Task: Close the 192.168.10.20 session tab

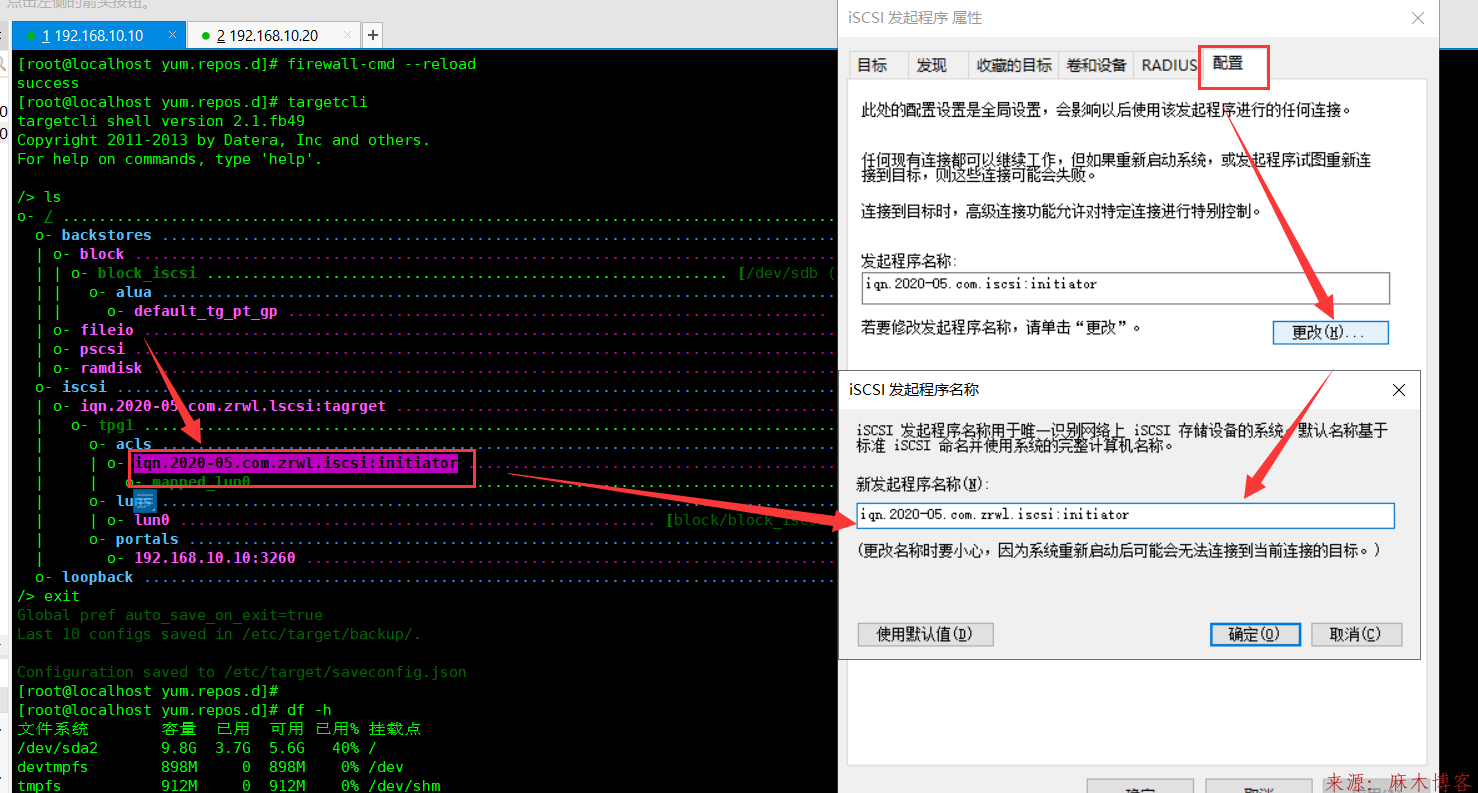Action: [x=348, y=35]
